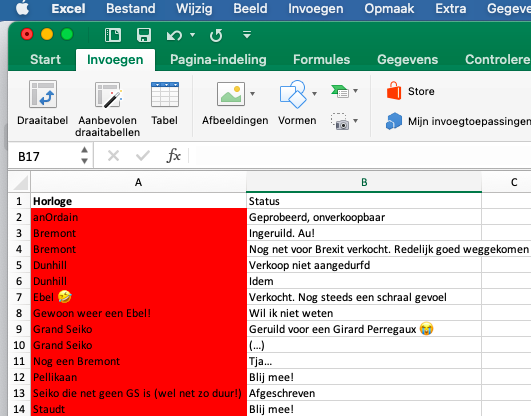Select cell 'Tja...'
The image size is (531, 416).
[x=364, y=361]
